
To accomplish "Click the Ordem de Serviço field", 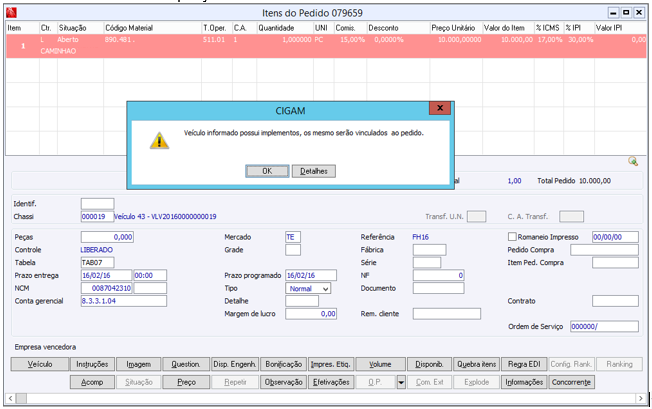I will pos(605,326).
